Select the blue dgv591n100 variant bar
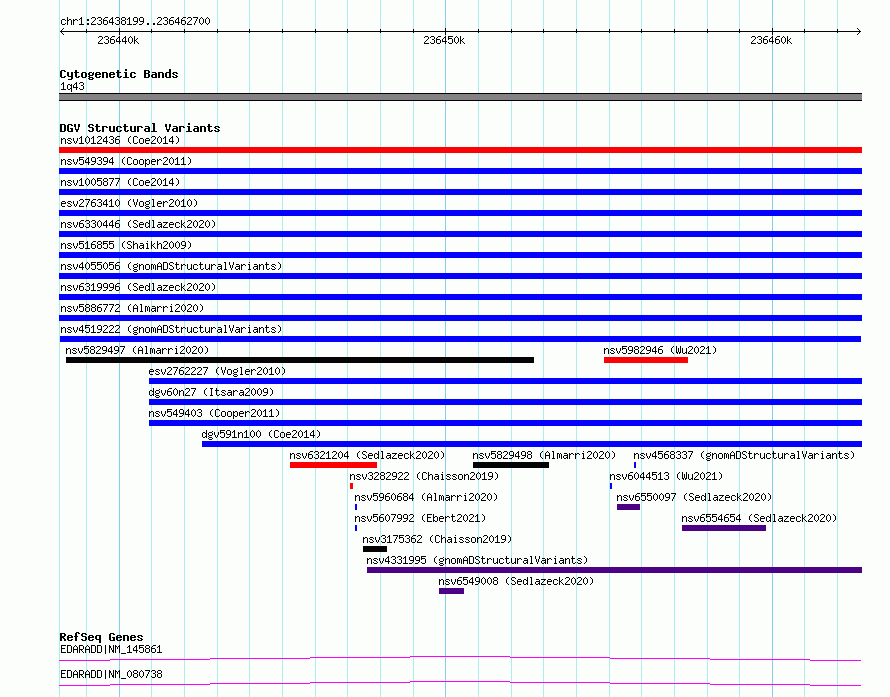Screen dimensions: 890x697 click(x=532, y=444)
